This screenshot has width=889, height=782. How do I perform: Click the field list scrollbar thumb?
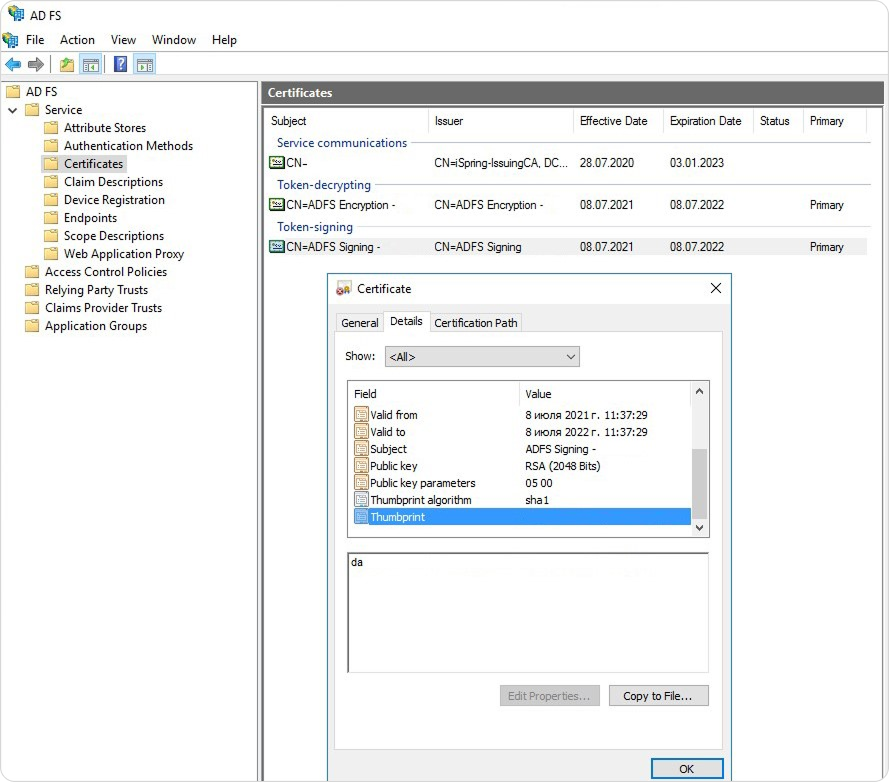pos(700,483)
